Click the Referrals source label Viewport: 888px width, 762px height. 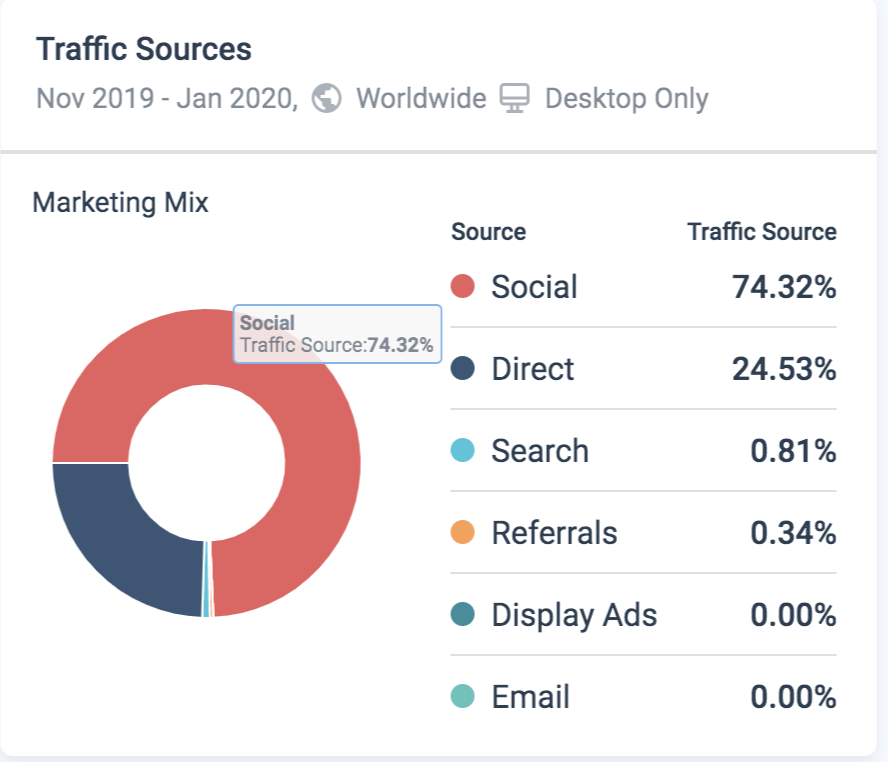pos(554,533)
